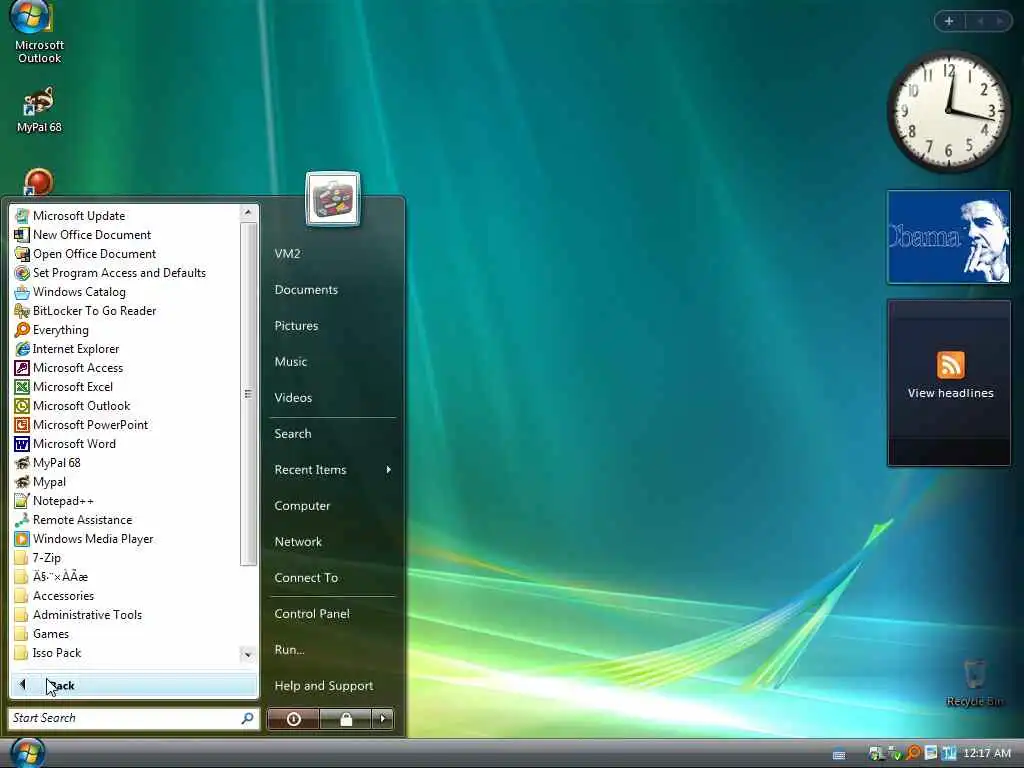
Task: Click the user account suitcase picture
Action: click(x=332, y=199)
